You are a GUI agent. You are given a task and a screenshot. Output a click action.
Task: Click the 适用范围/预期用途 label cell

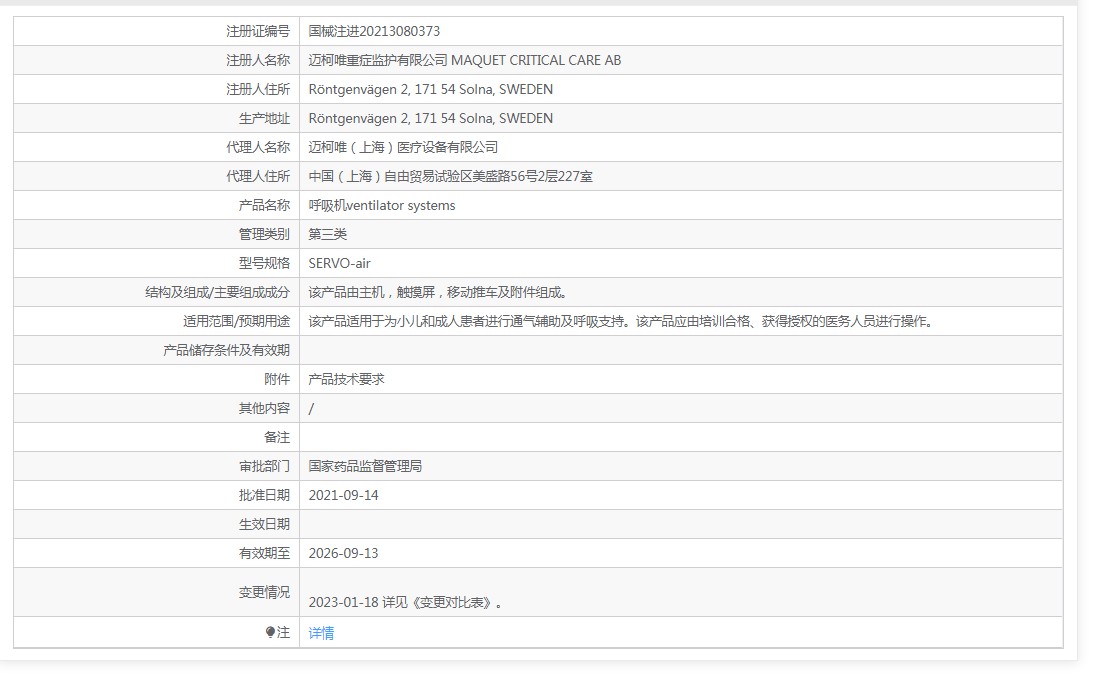pyautogui.click(x=156, y=321)
